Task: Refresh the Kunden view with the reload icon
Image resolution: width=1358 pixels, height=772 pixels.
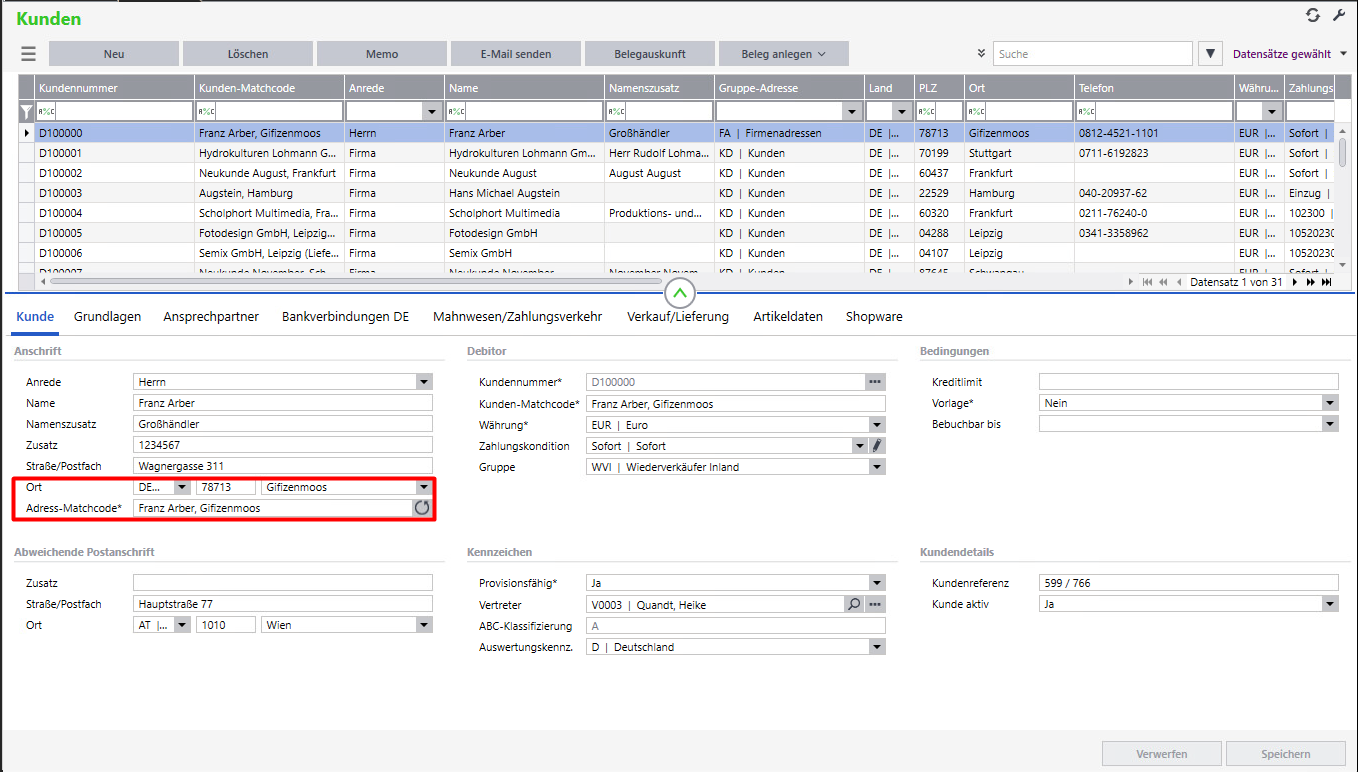Action: [1313, 15]
